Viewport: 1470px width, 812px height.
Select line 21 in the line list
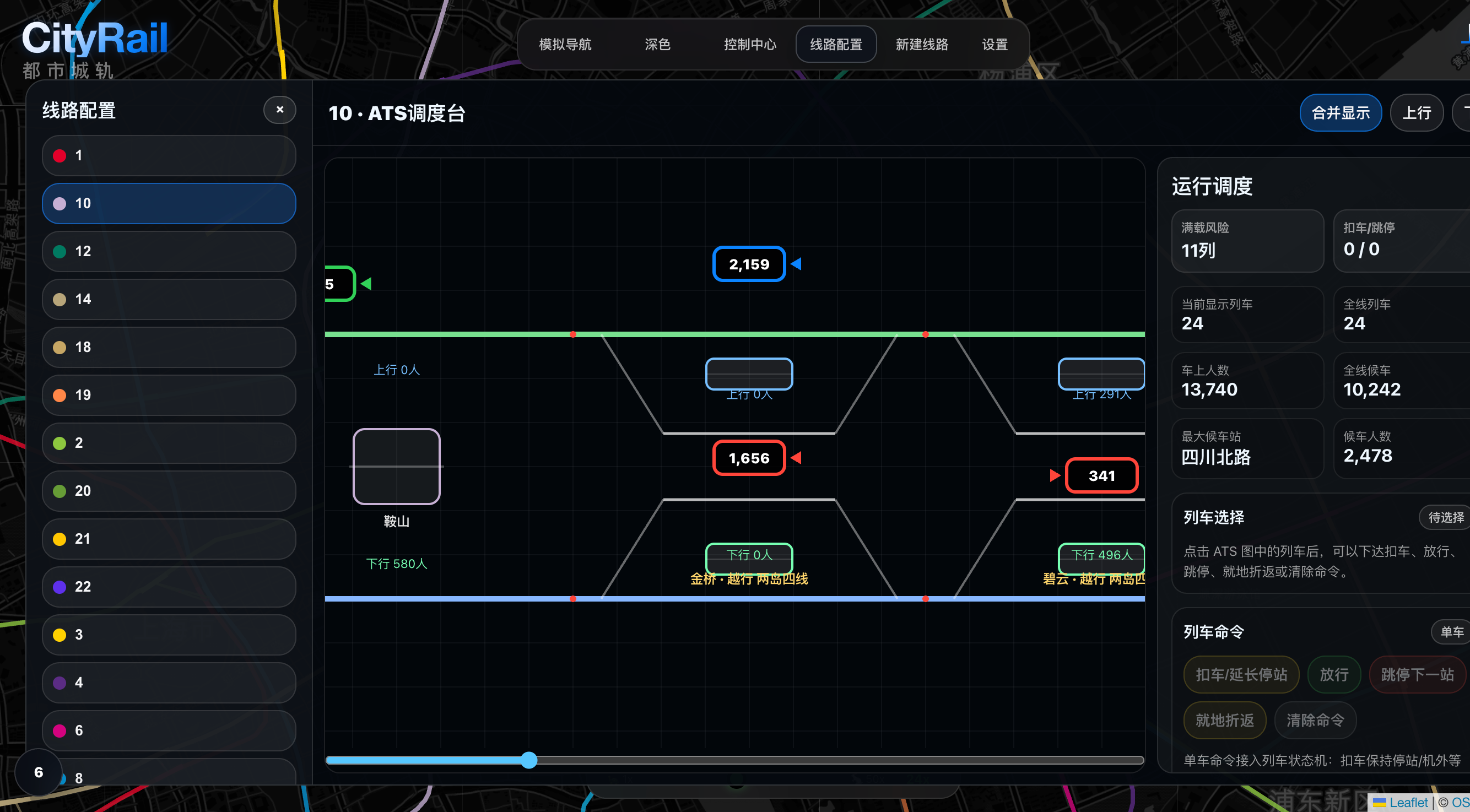[169, 539]
